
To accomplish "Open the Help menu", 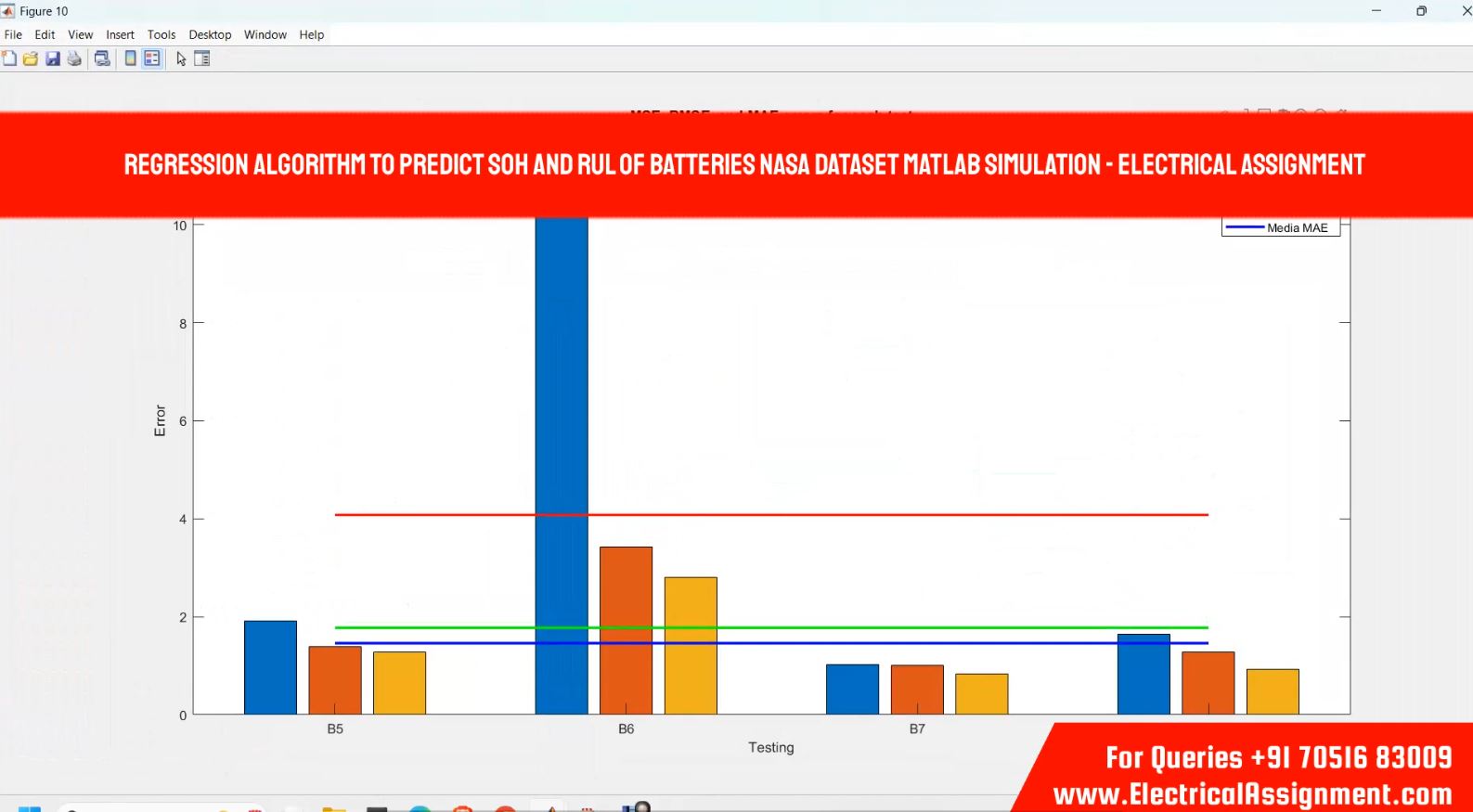I will click(311, 34).
